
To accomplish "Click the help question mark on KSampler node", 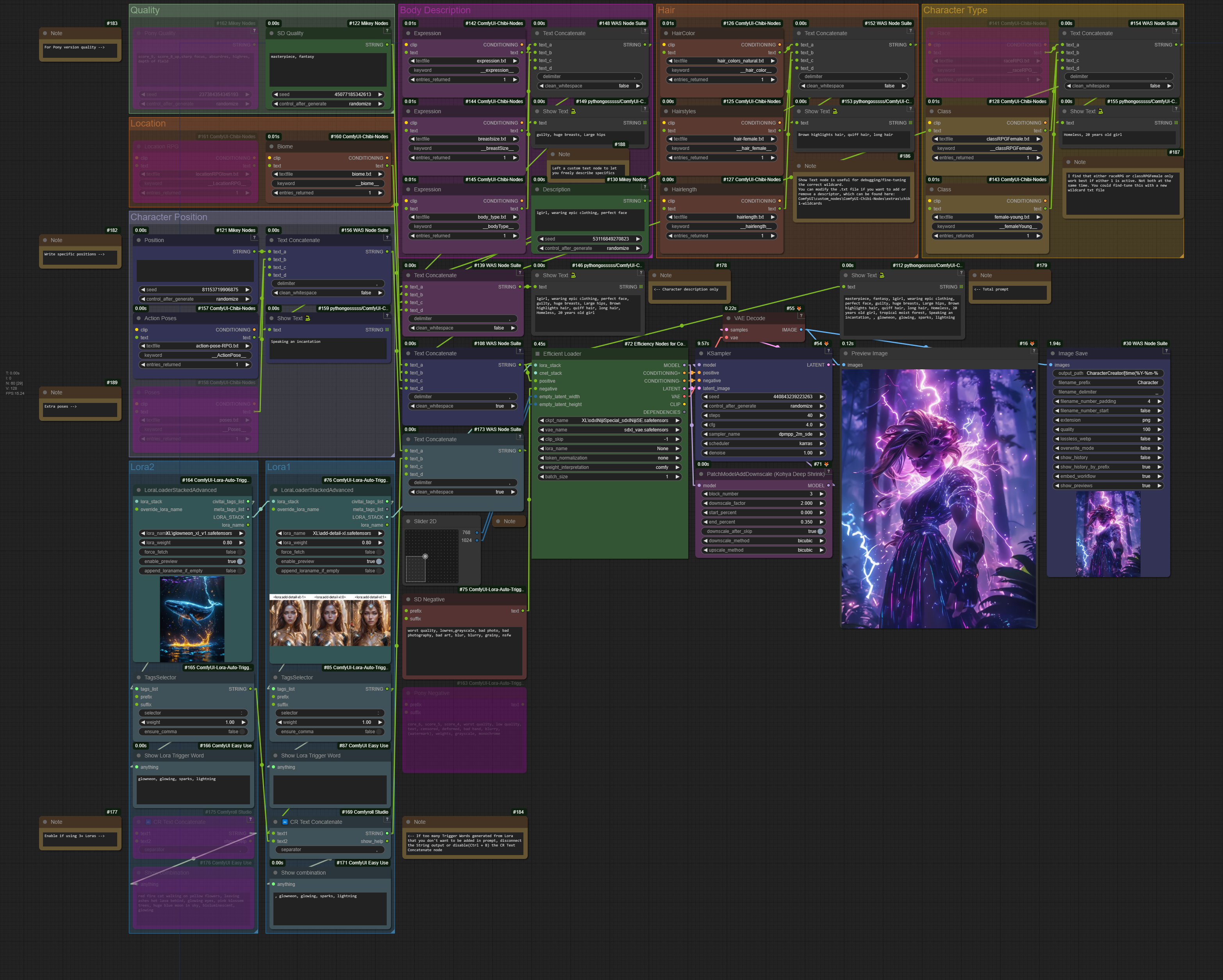I will point(828,351).
